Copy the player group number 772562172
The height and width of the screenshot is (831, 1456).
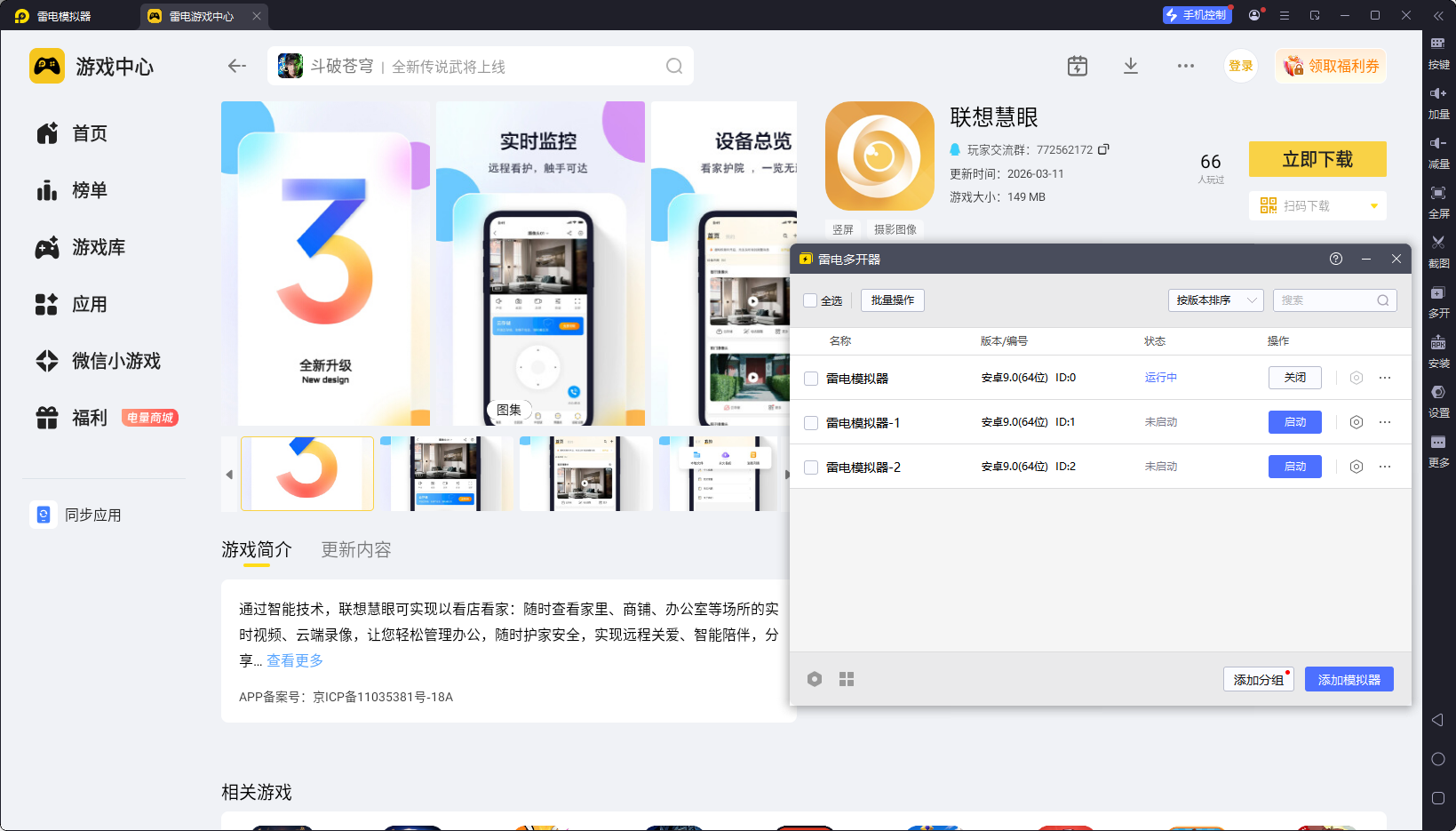[x=1103, y=149]
